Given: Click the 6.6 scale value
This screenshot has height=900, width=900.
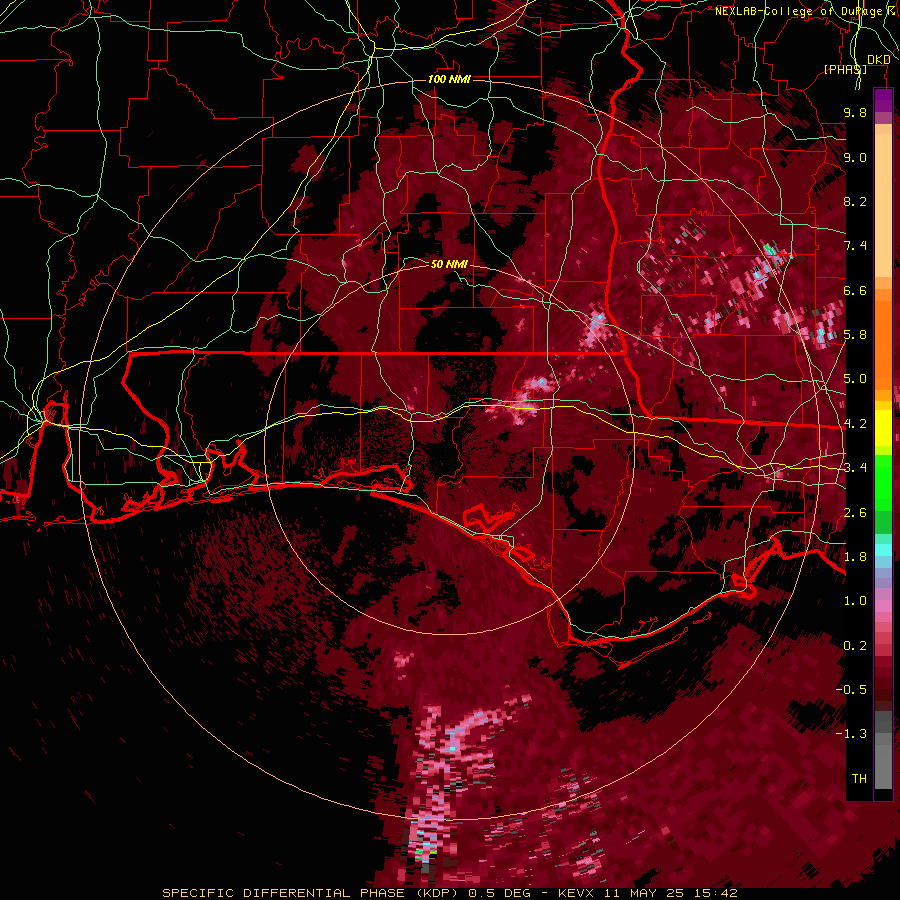Looking at the screenshot, I should point(855,290).
